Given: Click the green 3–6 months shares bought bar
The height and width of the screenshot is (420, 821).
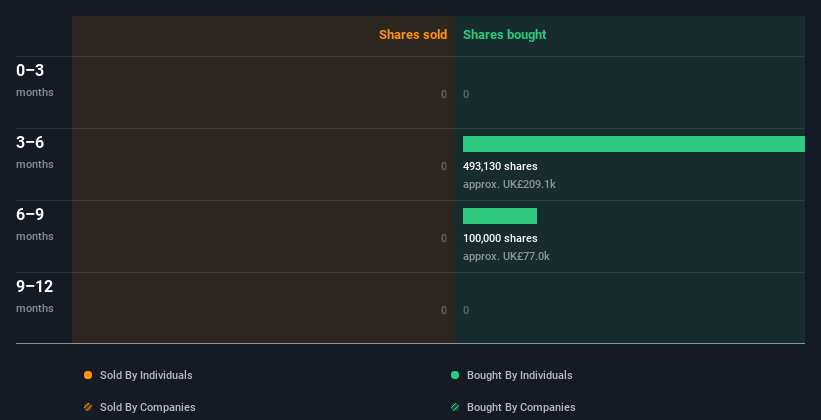Looking at the screenshot, I should (x=634, y=144).
